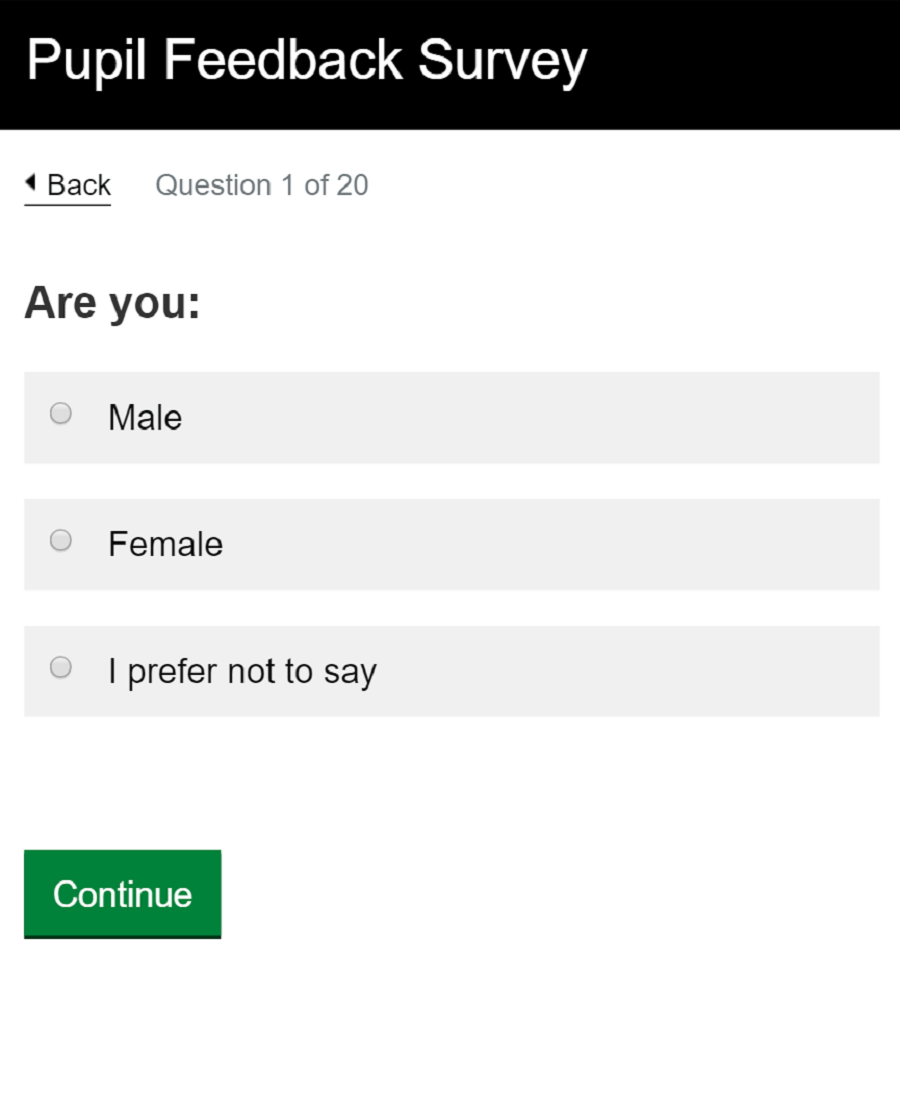Click the Continue button

click(123, 894)
